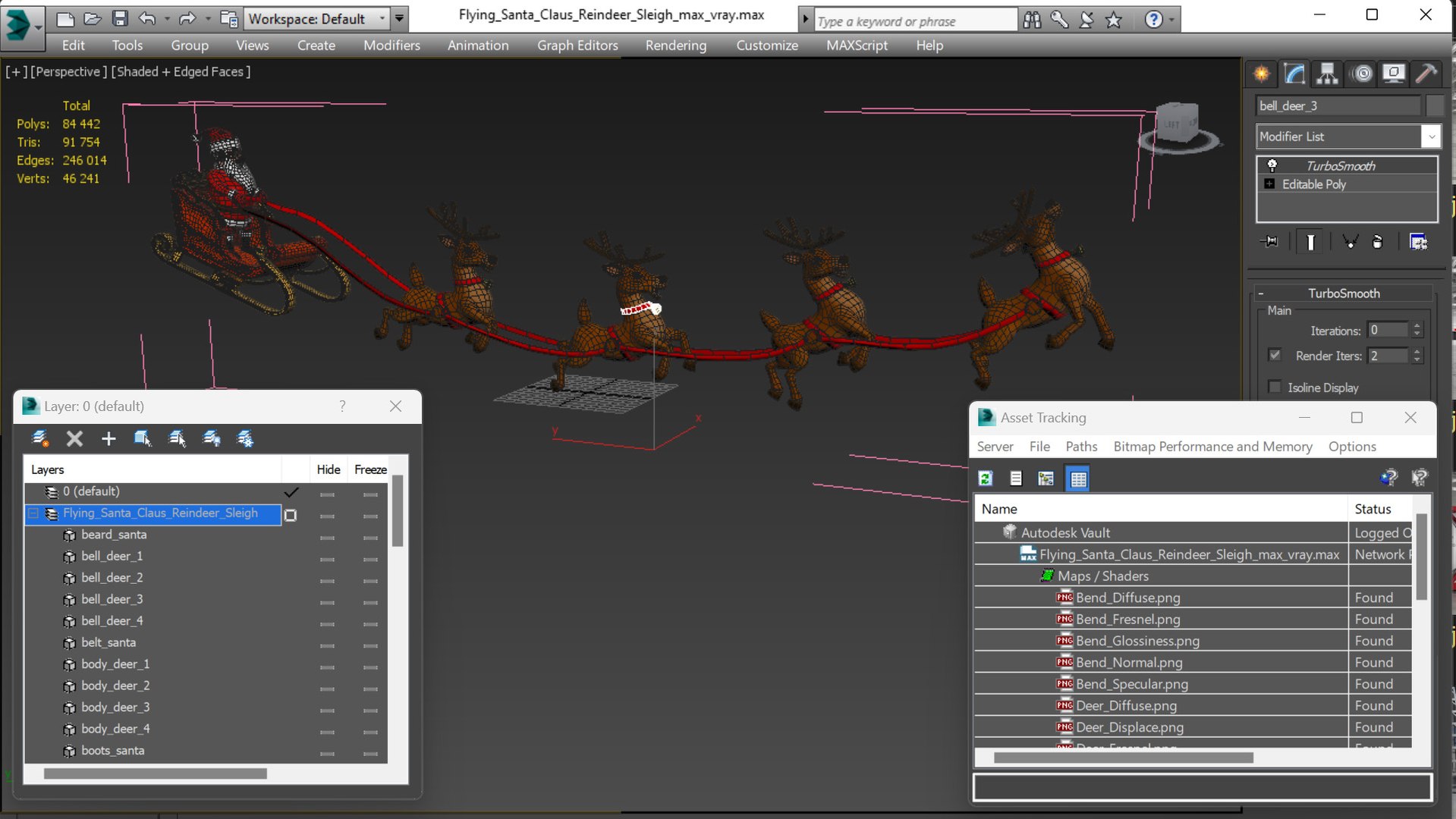This screenshot has height=819, width=1456.
Task: Save the file with the floppy disk icon
Action: (120, 18)
